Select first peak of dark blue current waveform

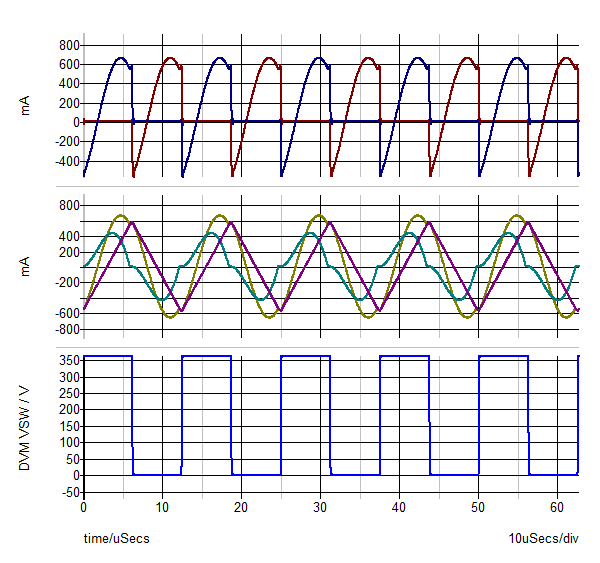click(x=119, y=58)
